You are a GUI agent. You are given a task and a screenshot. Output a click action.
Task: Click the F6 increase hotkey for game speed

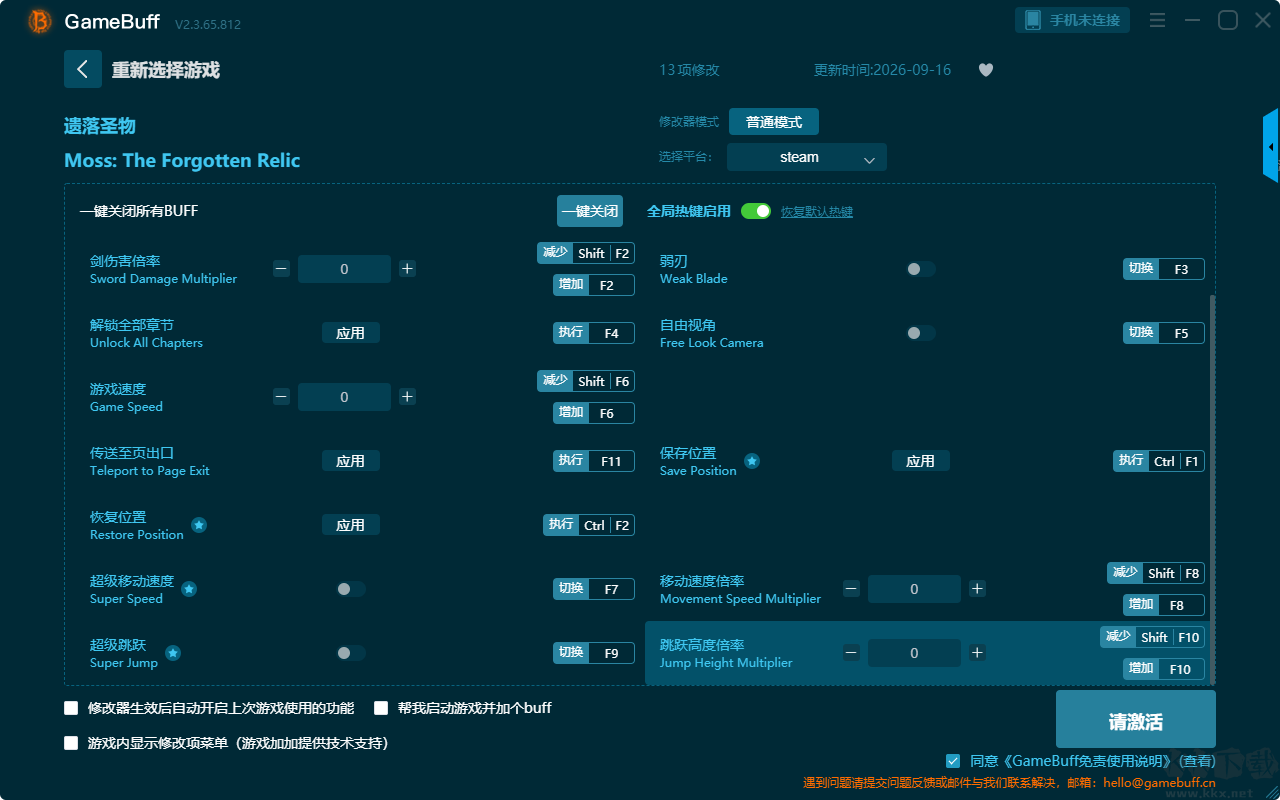point(594,413)
